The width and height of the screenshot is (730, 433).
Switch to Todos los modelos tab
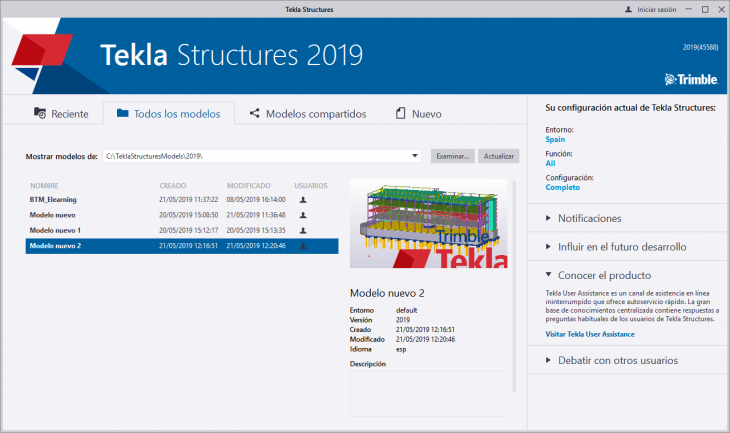(169, 114)
